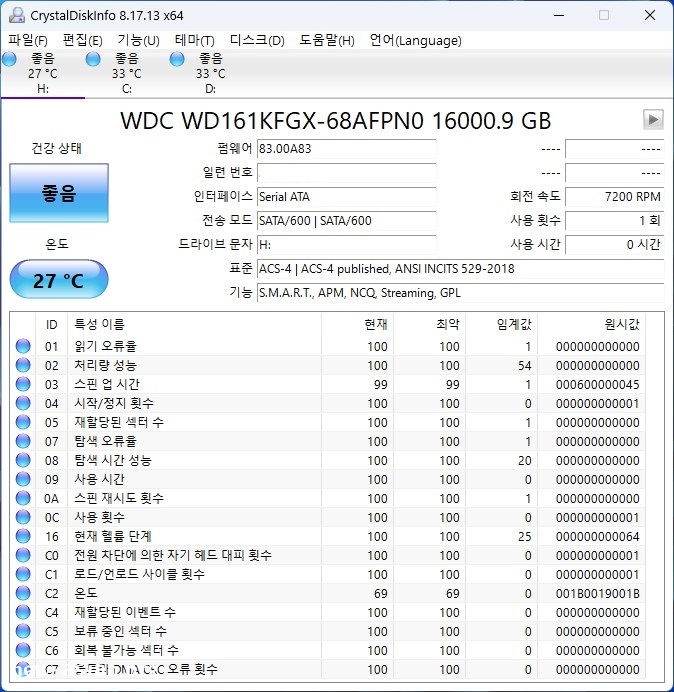Click the transfer mode field SATA/600
Image resolution: width=674 pixels, height=692 pixels.
coord(346,220)
